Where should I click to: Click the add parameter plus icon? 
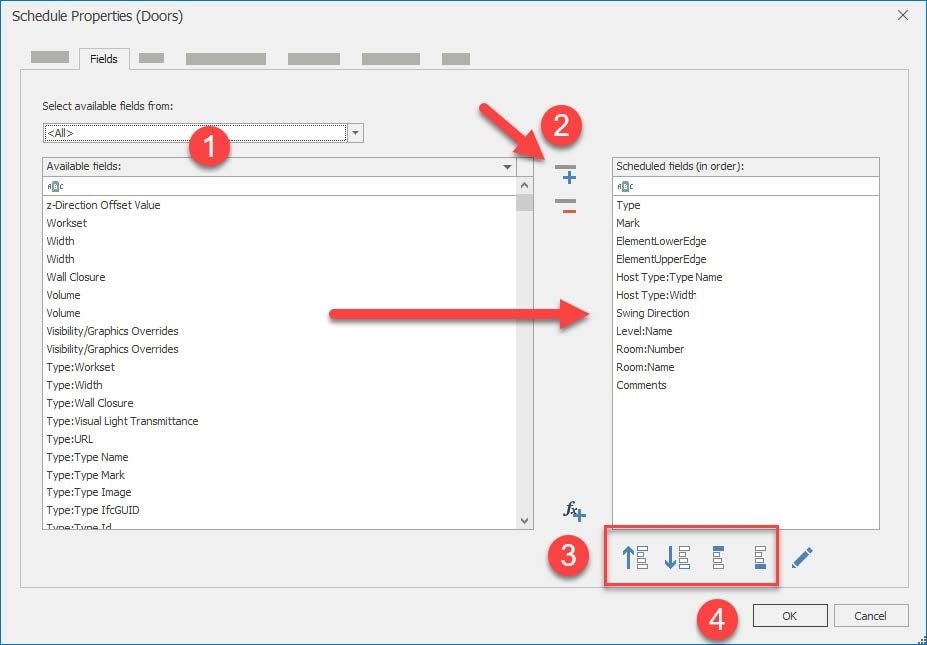[566, 174]
